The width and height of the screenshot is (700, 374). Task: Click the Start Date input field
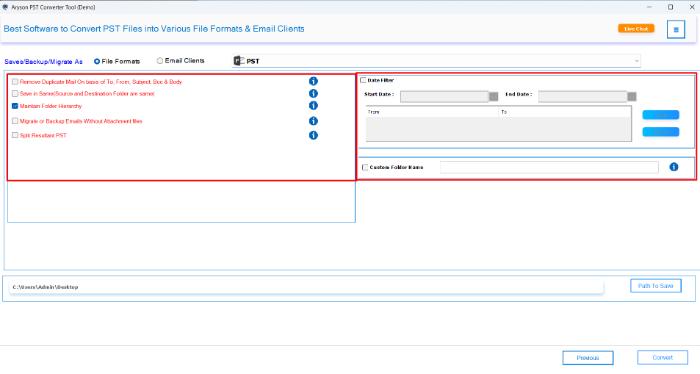pos(444,96)
